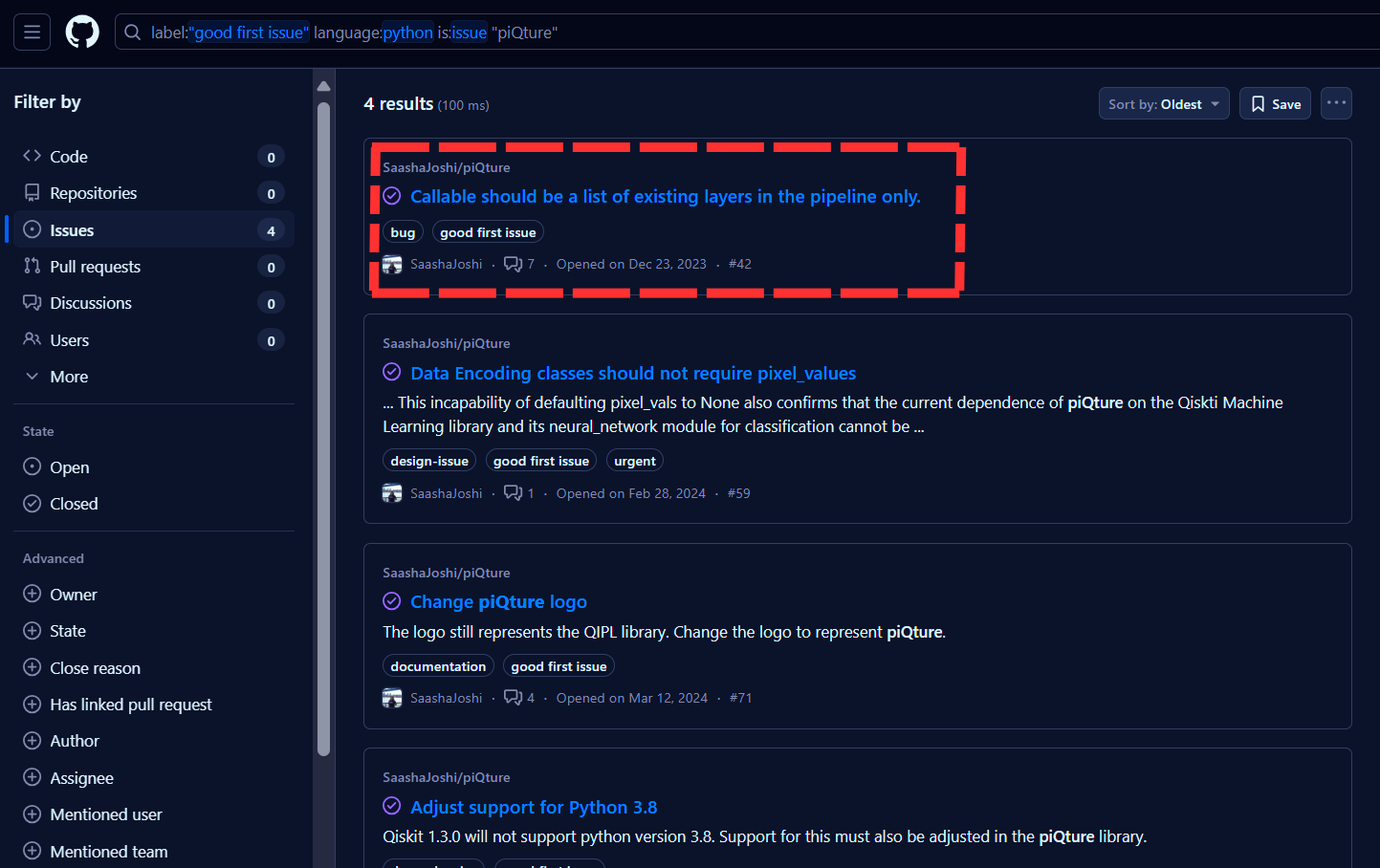Expand the Close reason advanced filter

95,668
